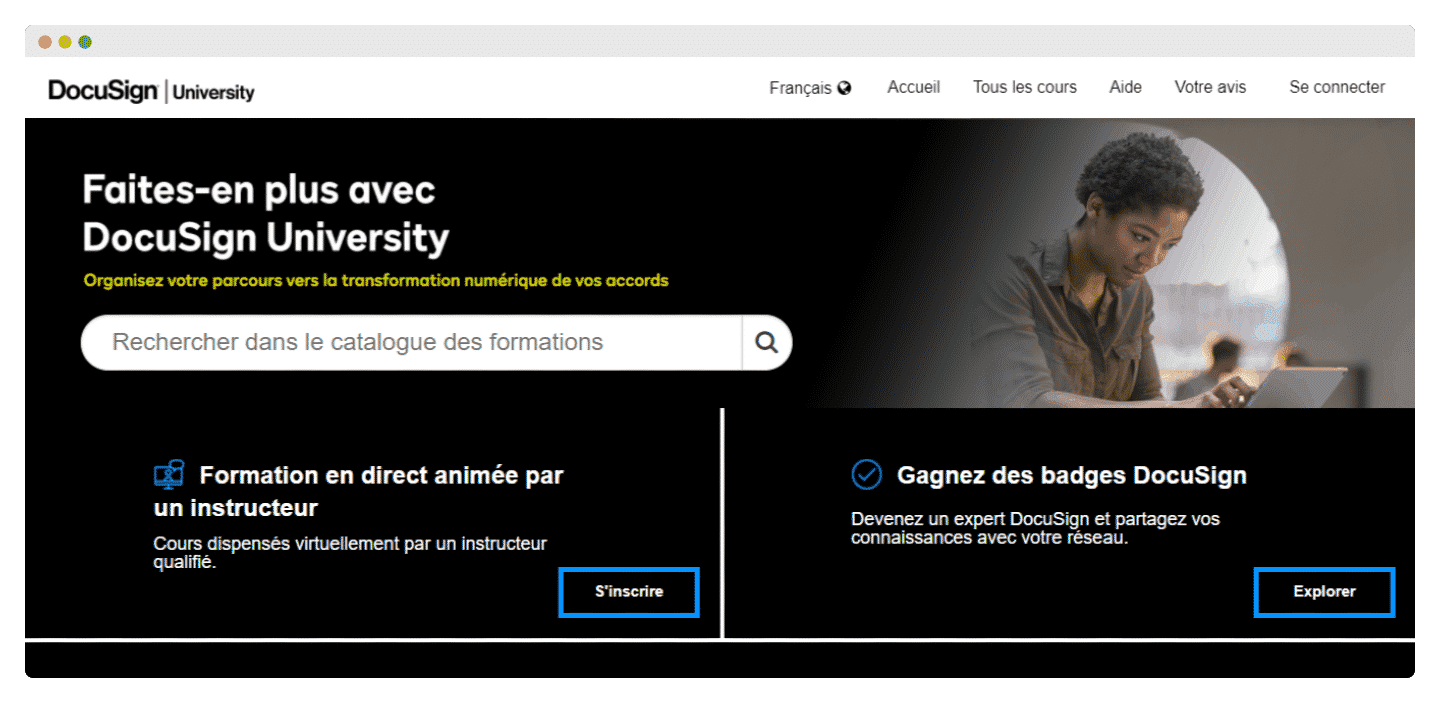The width and height of the screenshot is (1440, 703).
Task: Click the globe icon next to Français
Action: tap(845, 88)
